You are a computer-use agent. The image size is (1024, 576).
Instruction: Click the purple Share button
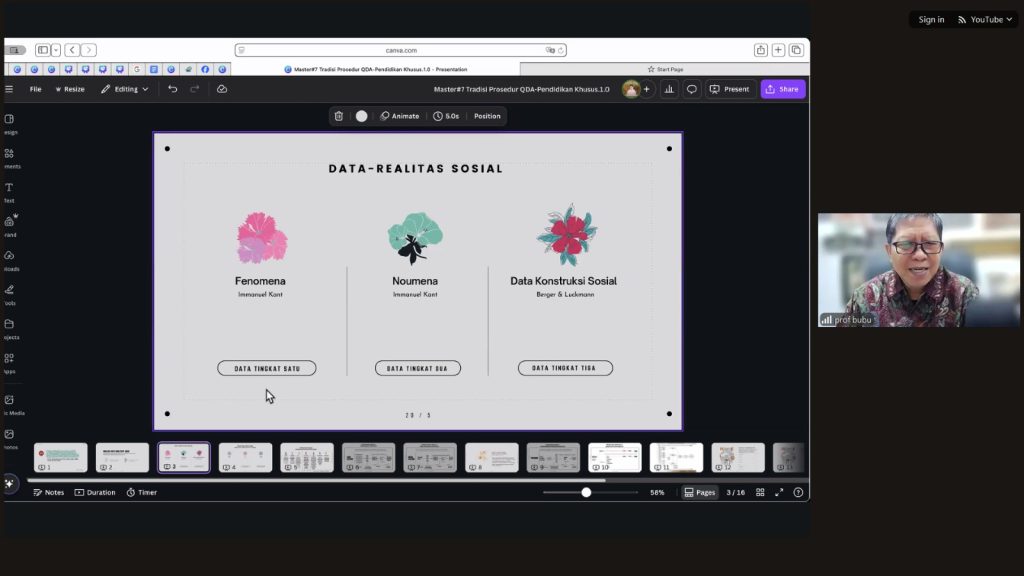click(x=782, y=89)
